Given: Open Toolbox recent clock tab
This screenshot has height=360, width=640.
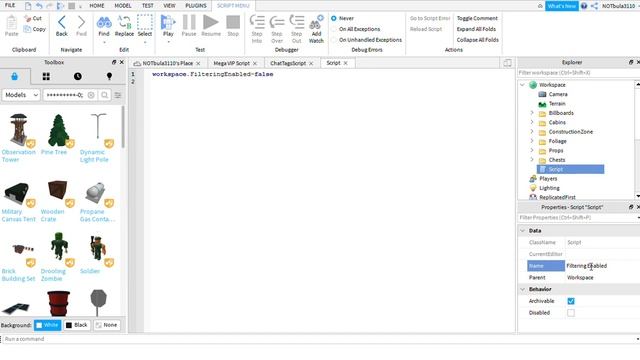Looking at the screenshot, I should coord(78,76).
